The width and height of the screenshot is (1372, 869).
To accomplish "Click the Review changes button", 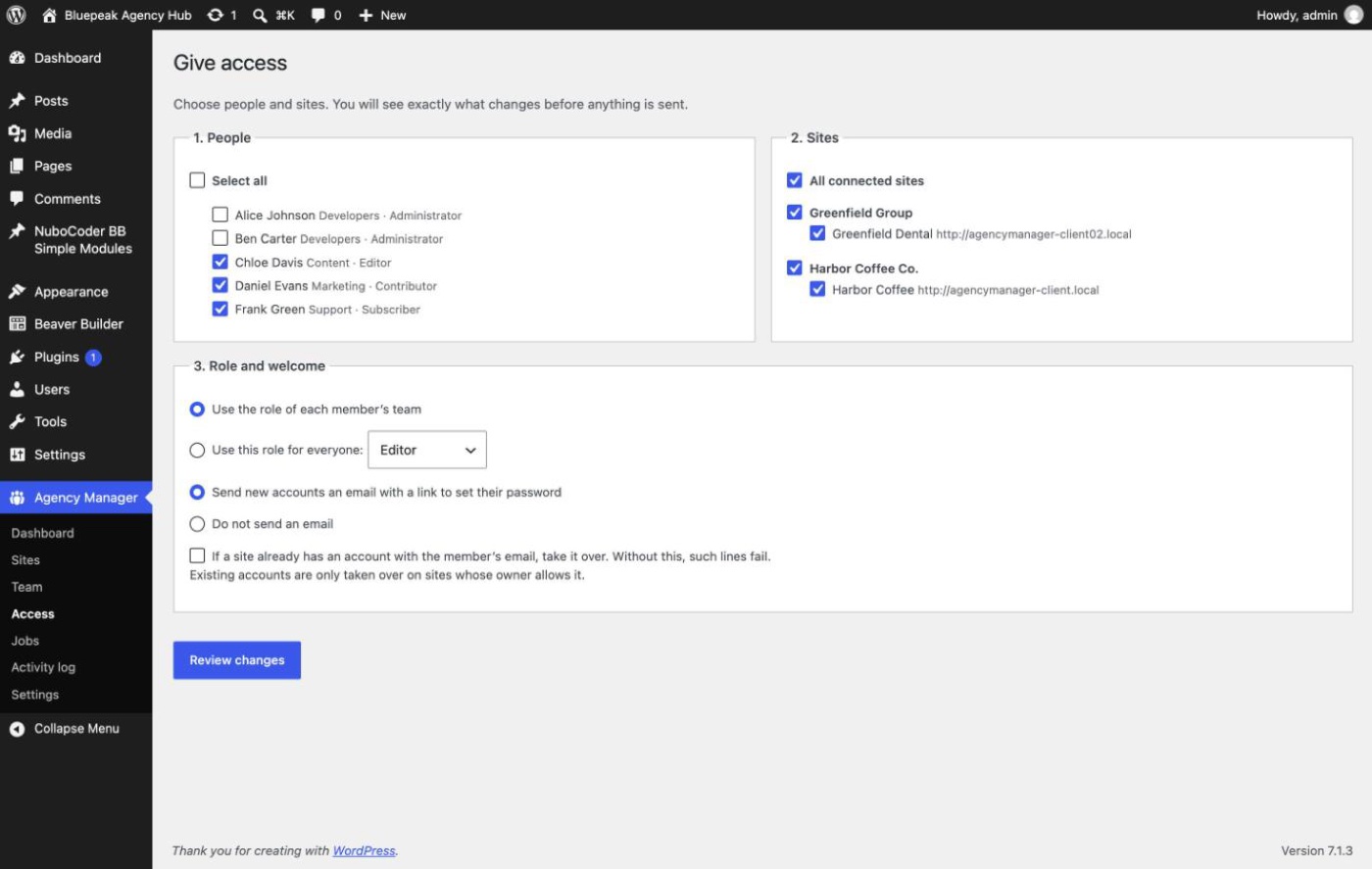I will pyautogui.click(x=237, y=660).
